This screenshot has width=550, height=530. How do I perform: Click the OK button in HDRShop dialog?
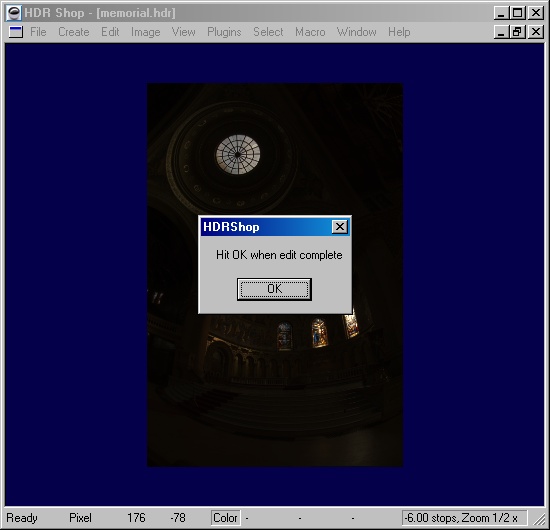point(274,289)
